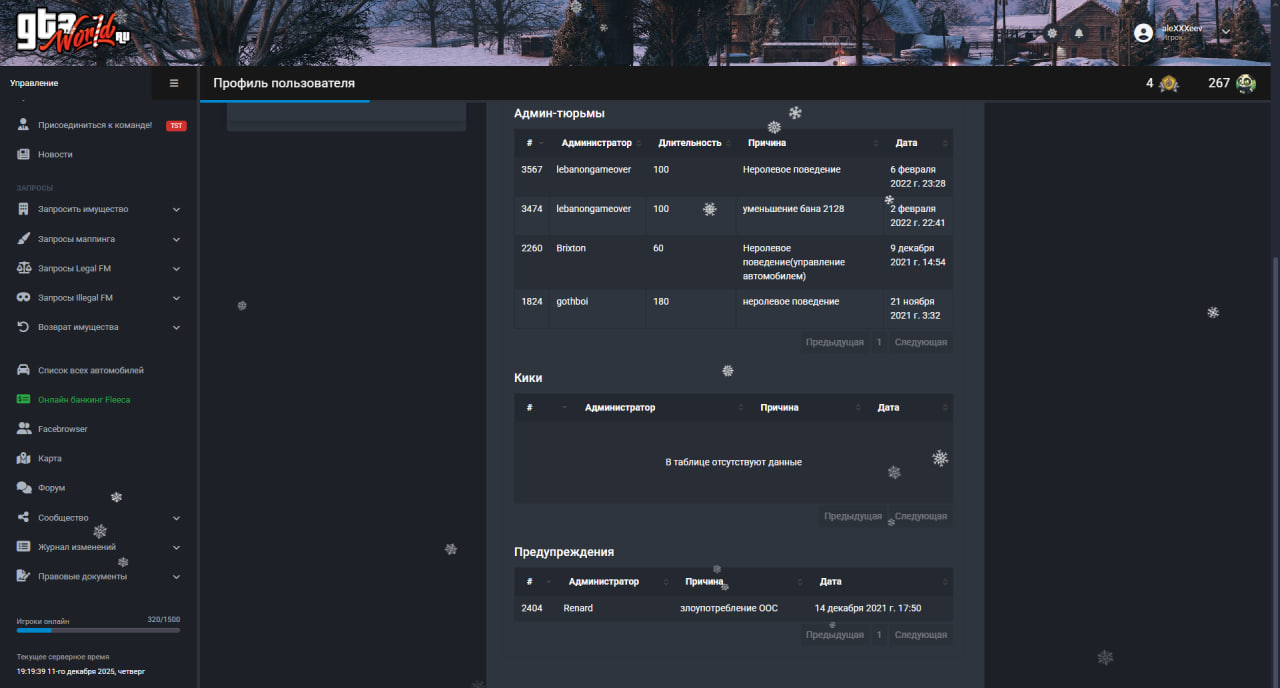Open Форум in the sidebar
This screenshot has width=1280, height=688.
pyautogui.click(x=52, y=488)
